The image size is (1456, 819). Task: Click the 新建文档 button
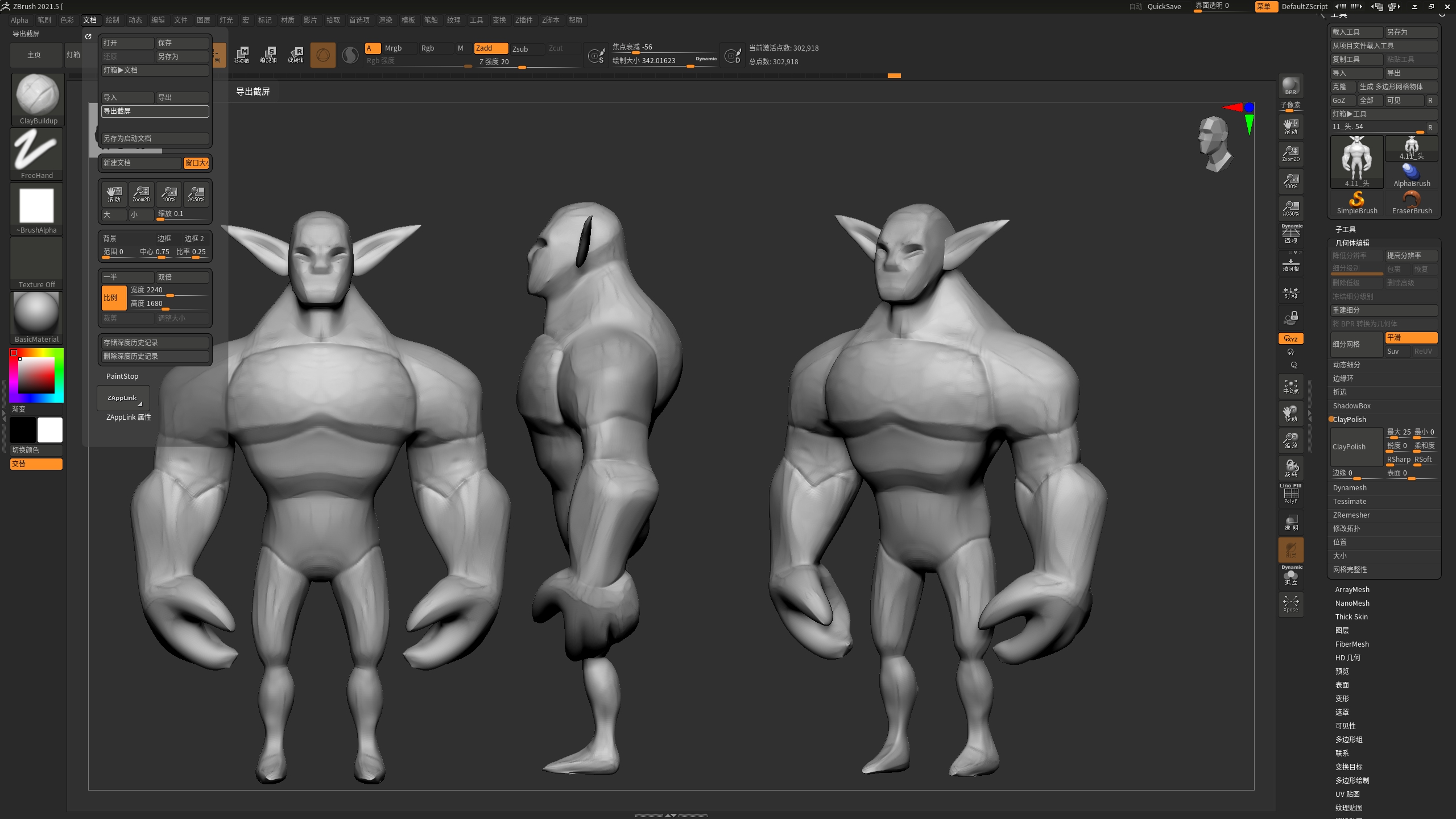141,163
